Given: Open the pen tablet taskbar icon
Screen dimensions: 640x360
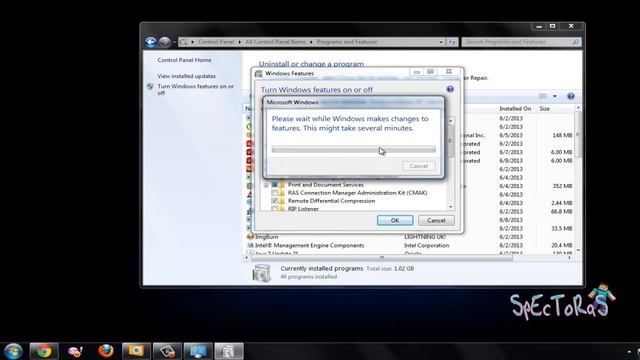Looking at the screenshot, I should point(167,351).
